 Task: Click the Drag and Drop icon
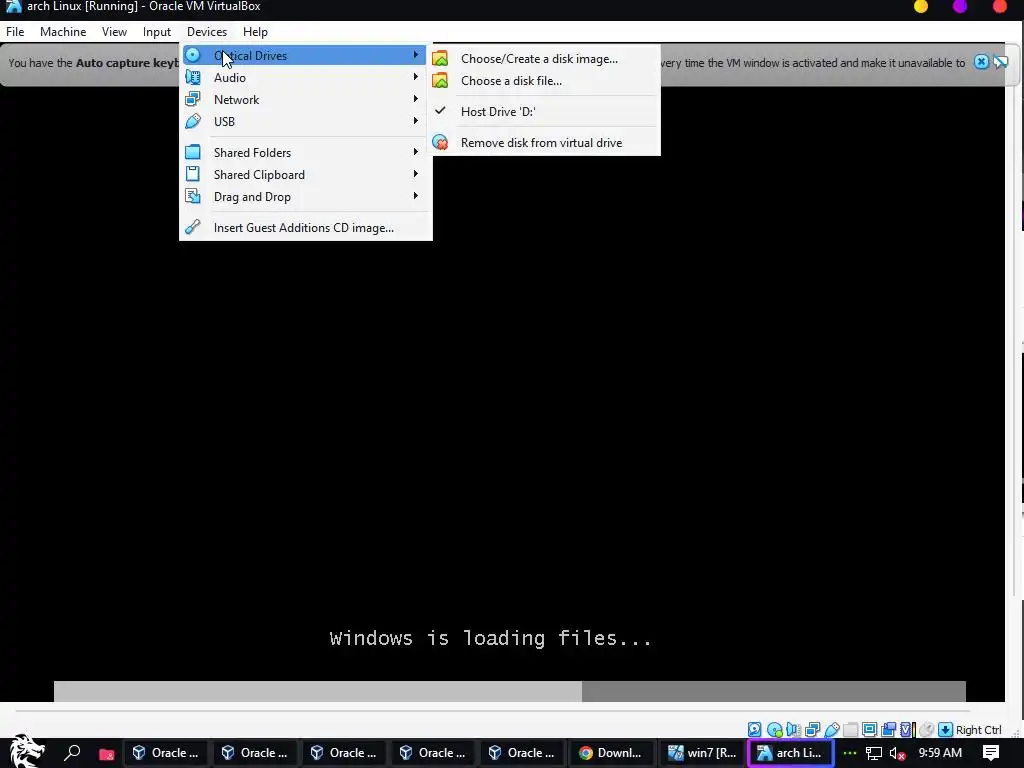click(193, 196)
